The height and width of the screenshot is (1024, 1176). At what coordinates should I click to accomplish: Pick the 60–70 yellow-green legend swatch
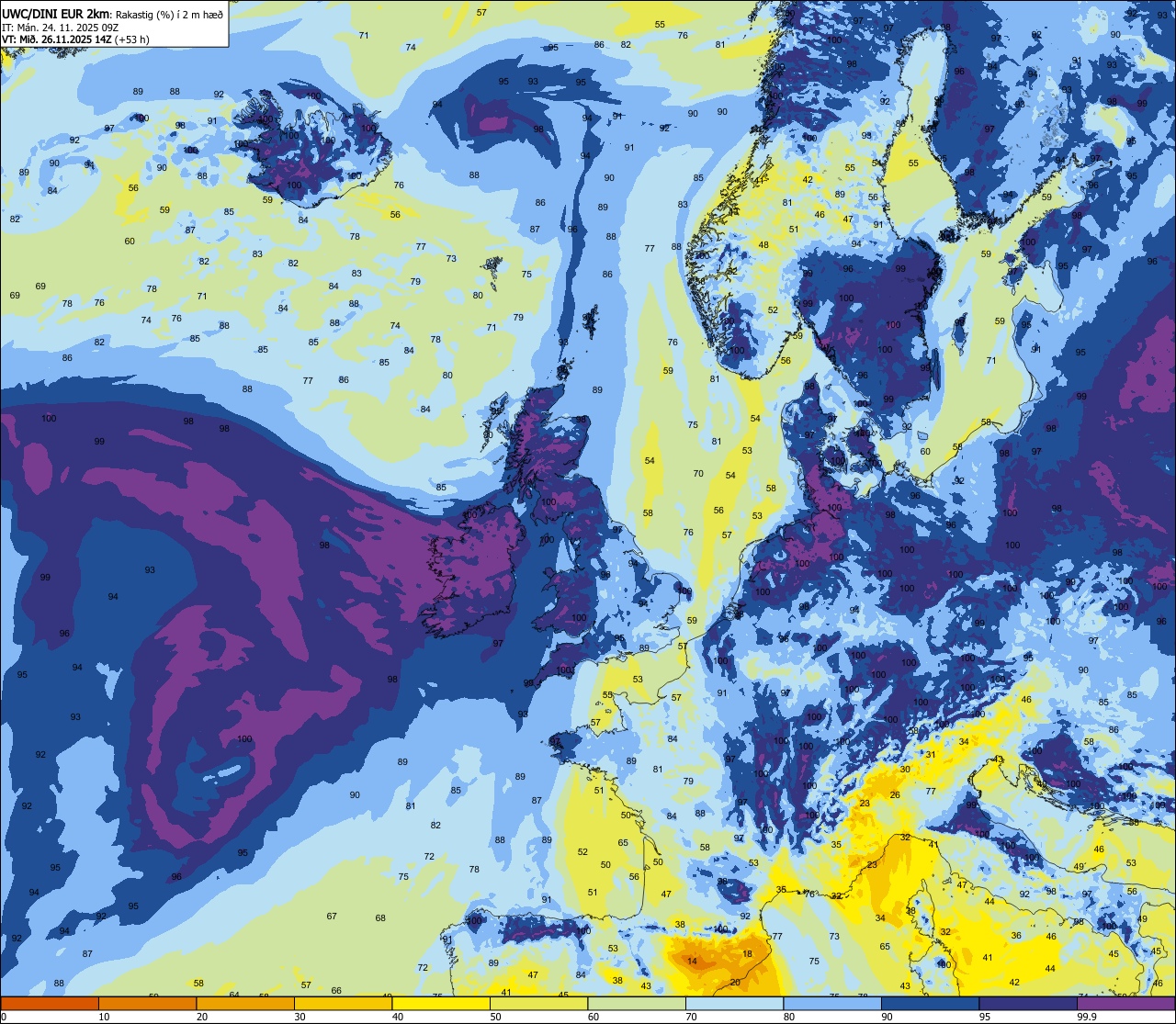point(637,1003)
